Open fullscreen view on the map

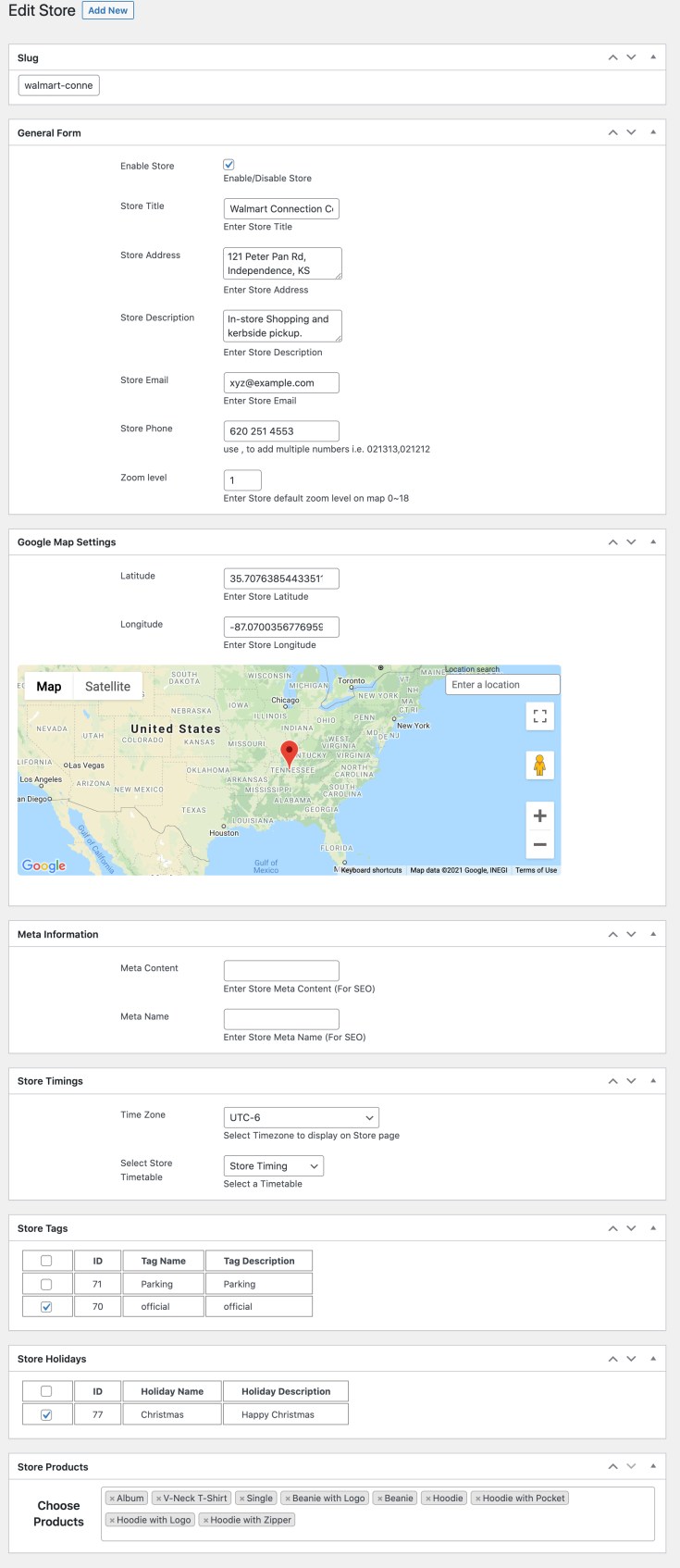coord(538,716)
